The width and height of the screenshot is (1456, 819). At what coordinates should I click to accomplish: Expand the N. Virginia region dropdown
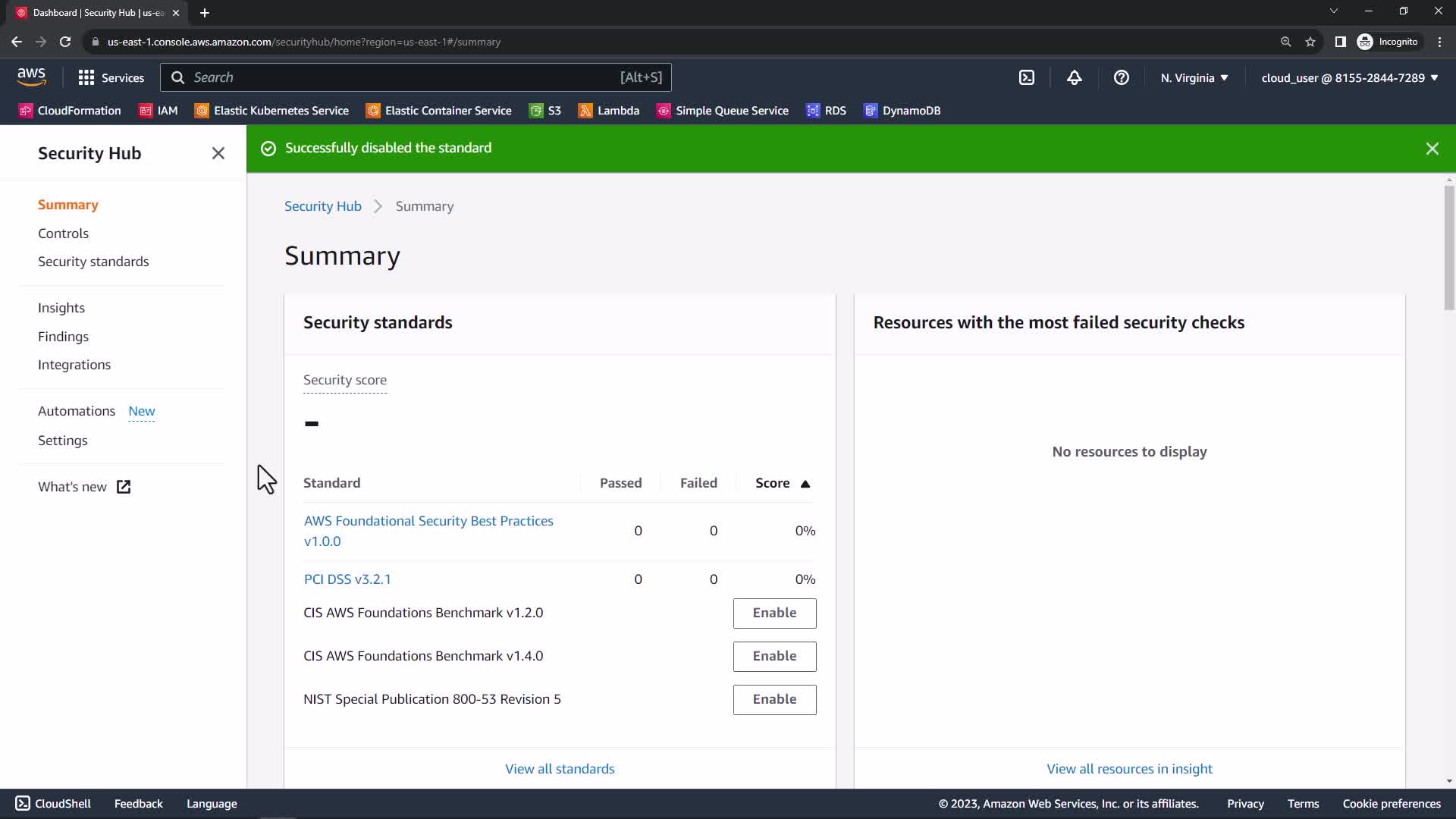click(x=1194, y=77)
